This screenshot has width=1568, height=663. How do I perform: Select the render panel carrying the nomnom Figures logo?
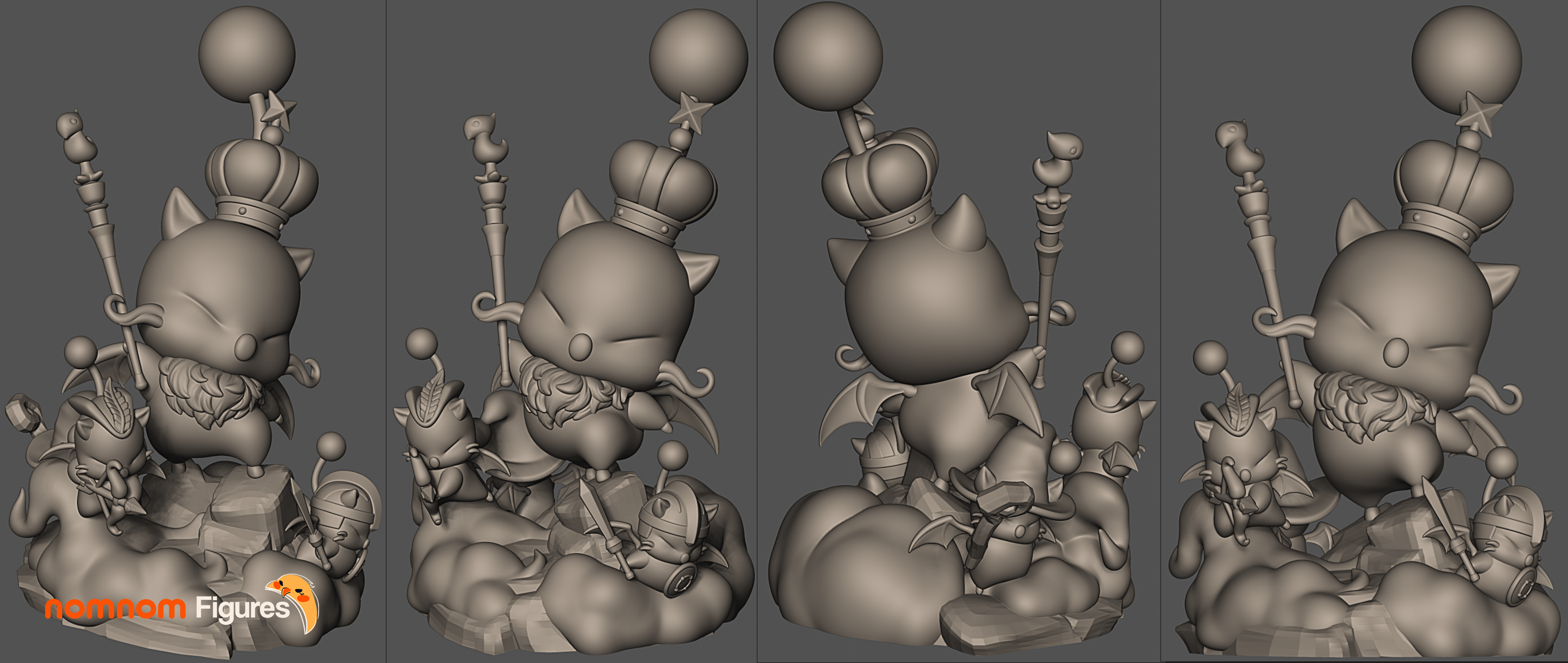(193, 332)
